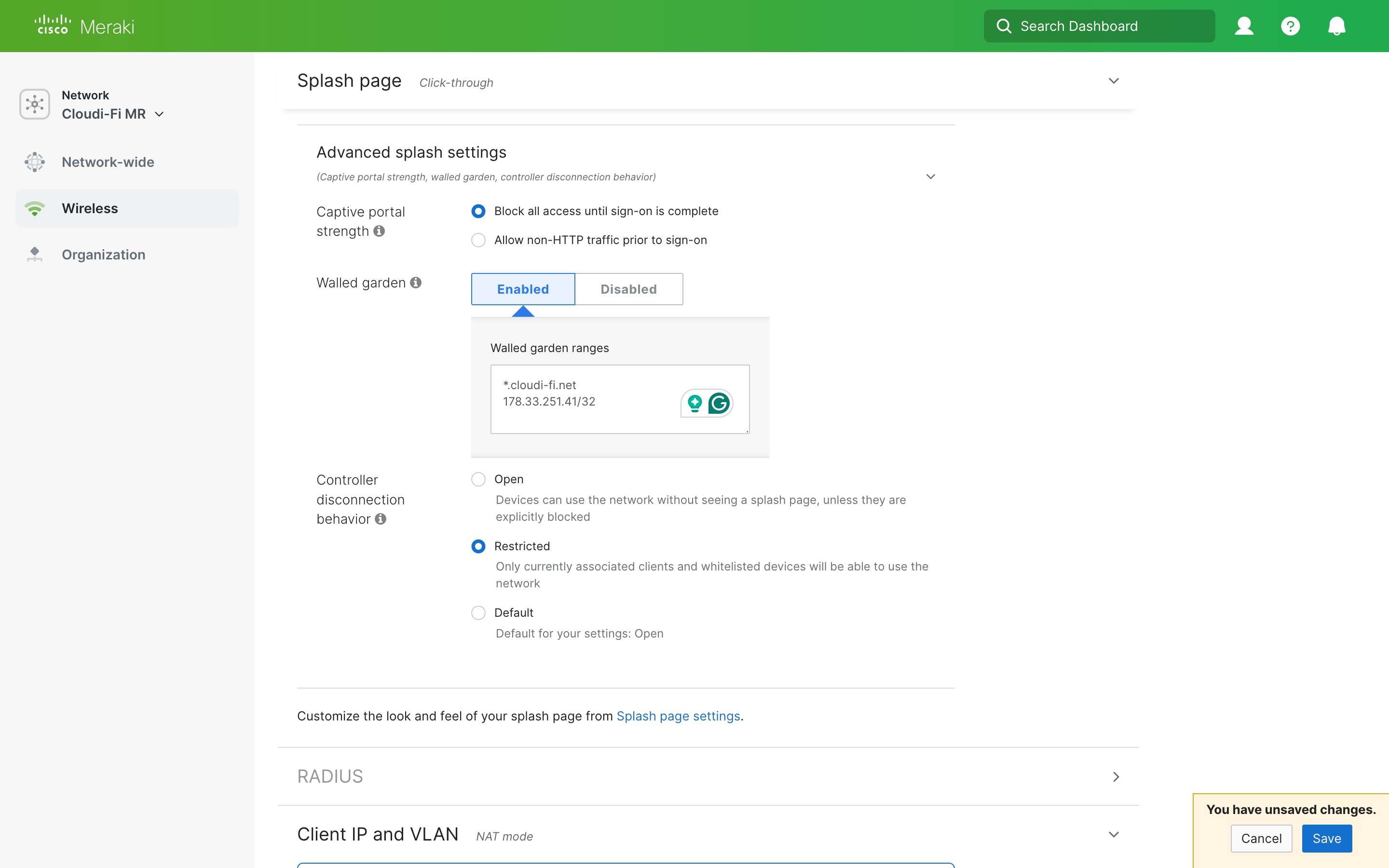Collapse the Client IP and VLAN section
This screenshot has width=1389, height=868.
[x=1114, y=834]
